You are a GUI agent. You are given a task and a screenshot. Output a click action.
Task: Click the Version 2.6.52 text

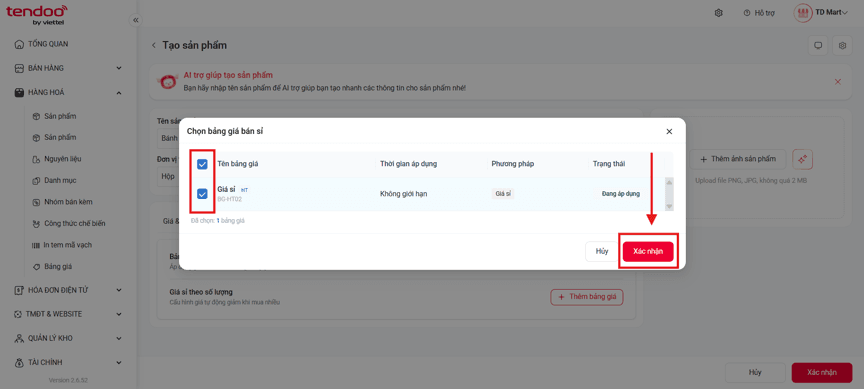[x=68, y=380]
